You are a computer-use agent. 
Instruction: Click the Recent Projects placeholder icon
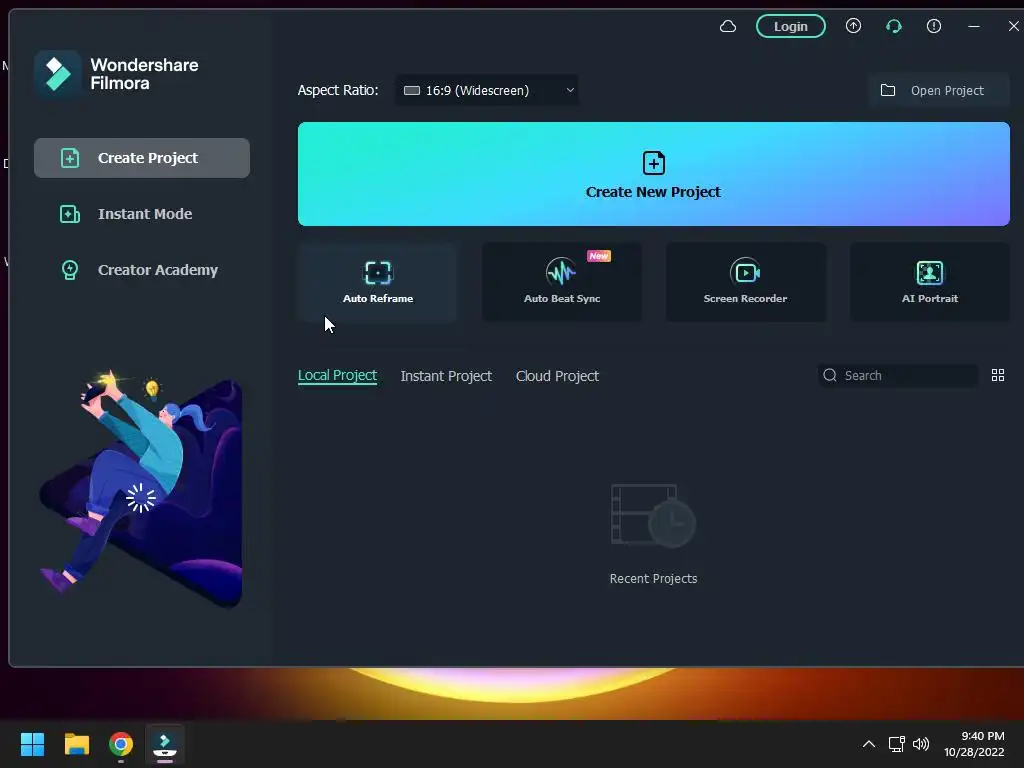[653, 516]
